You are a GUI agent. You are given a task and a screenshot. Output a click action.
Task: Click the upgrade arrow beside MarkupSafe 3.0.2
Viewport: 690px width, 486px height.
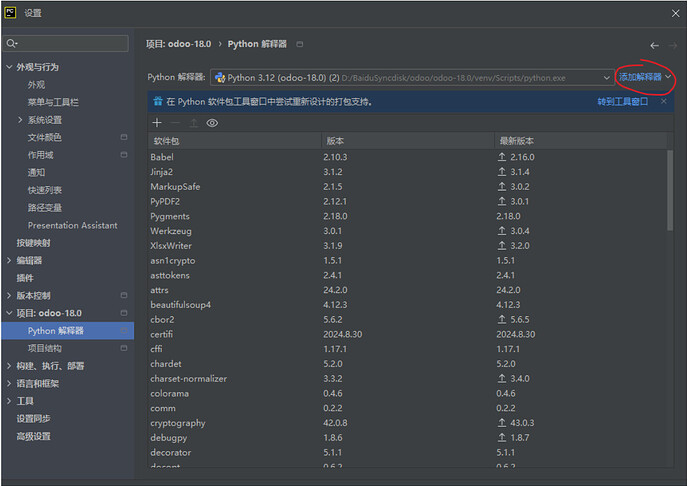coord(502,186)
